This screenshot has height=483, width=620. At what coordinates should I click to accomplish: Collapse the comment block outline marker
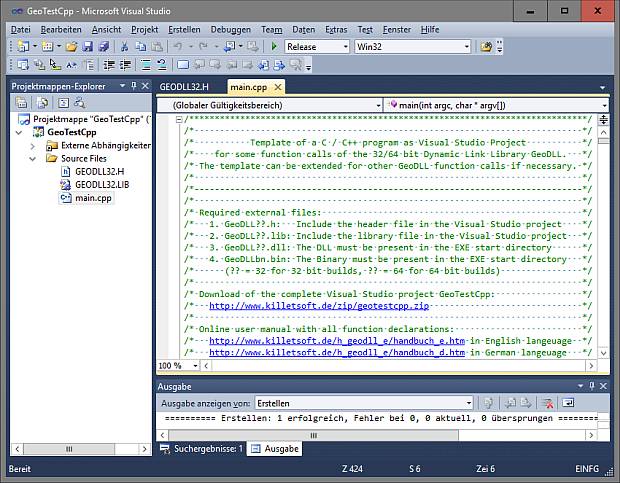coord(179,119)
